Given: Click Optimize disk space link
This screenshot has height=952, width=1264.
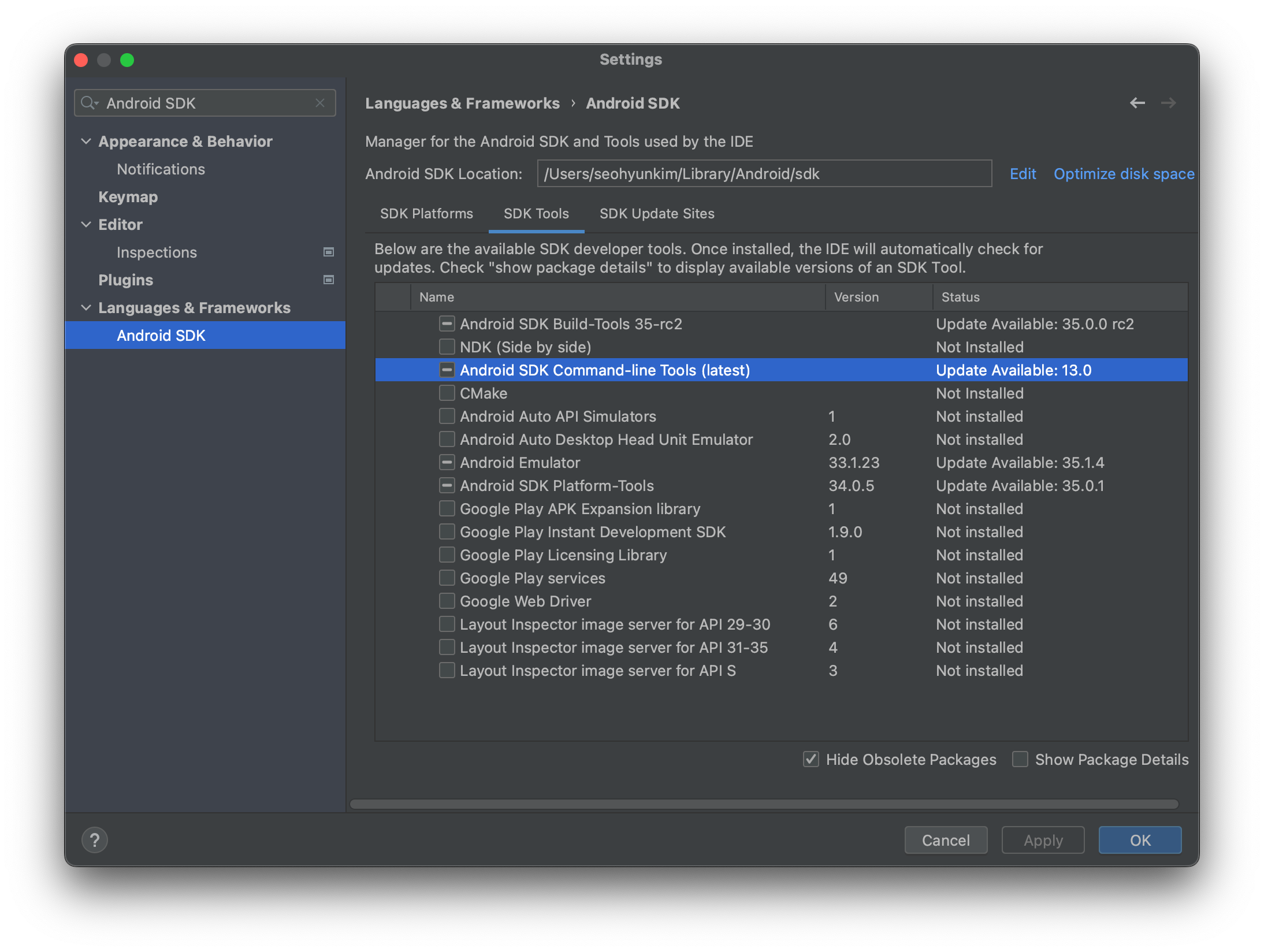Looking at the screenshot, I should point(1124,174).
